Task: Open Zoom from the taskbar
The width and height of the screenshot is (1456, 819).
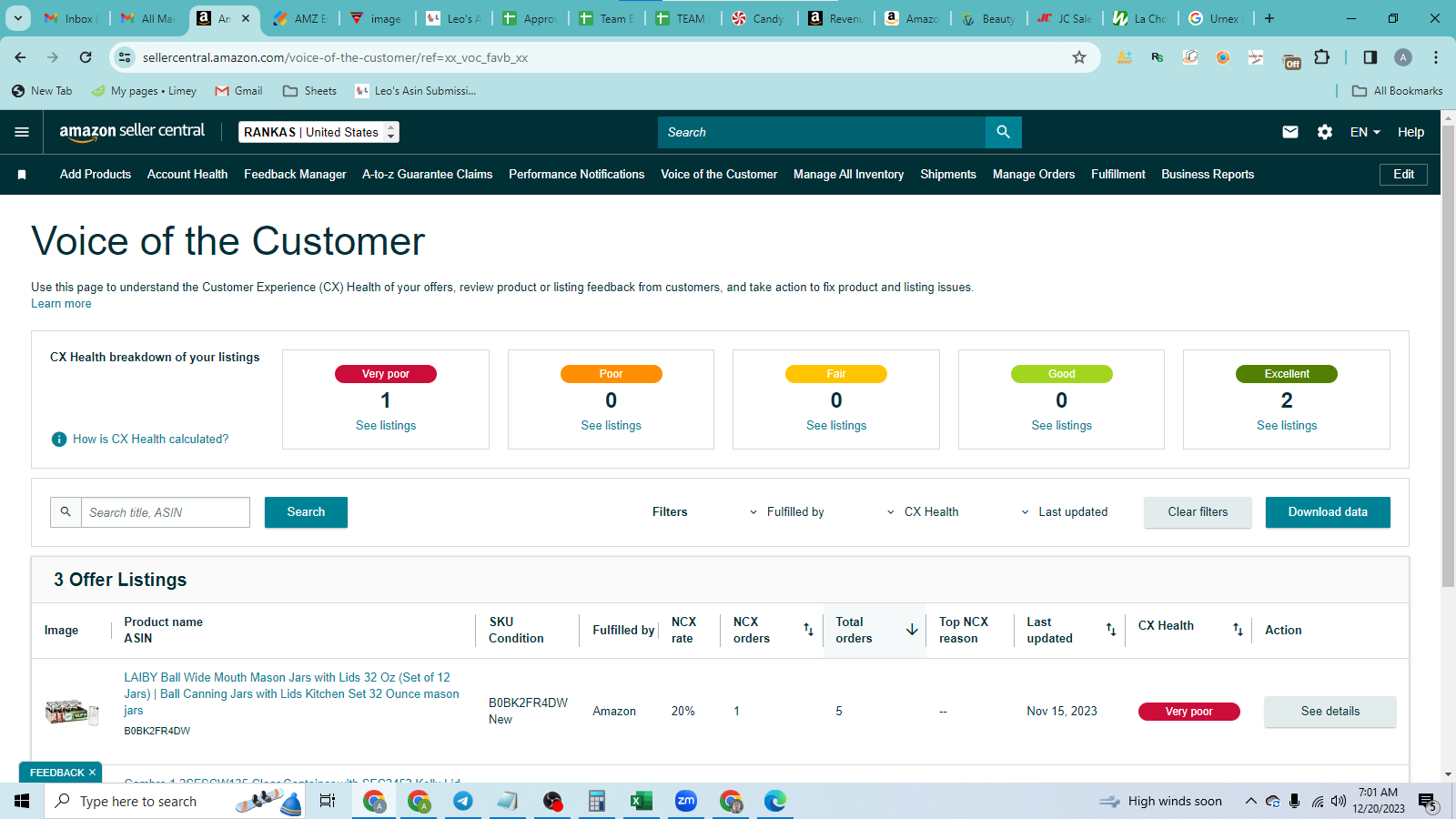Action: [686, 801]
